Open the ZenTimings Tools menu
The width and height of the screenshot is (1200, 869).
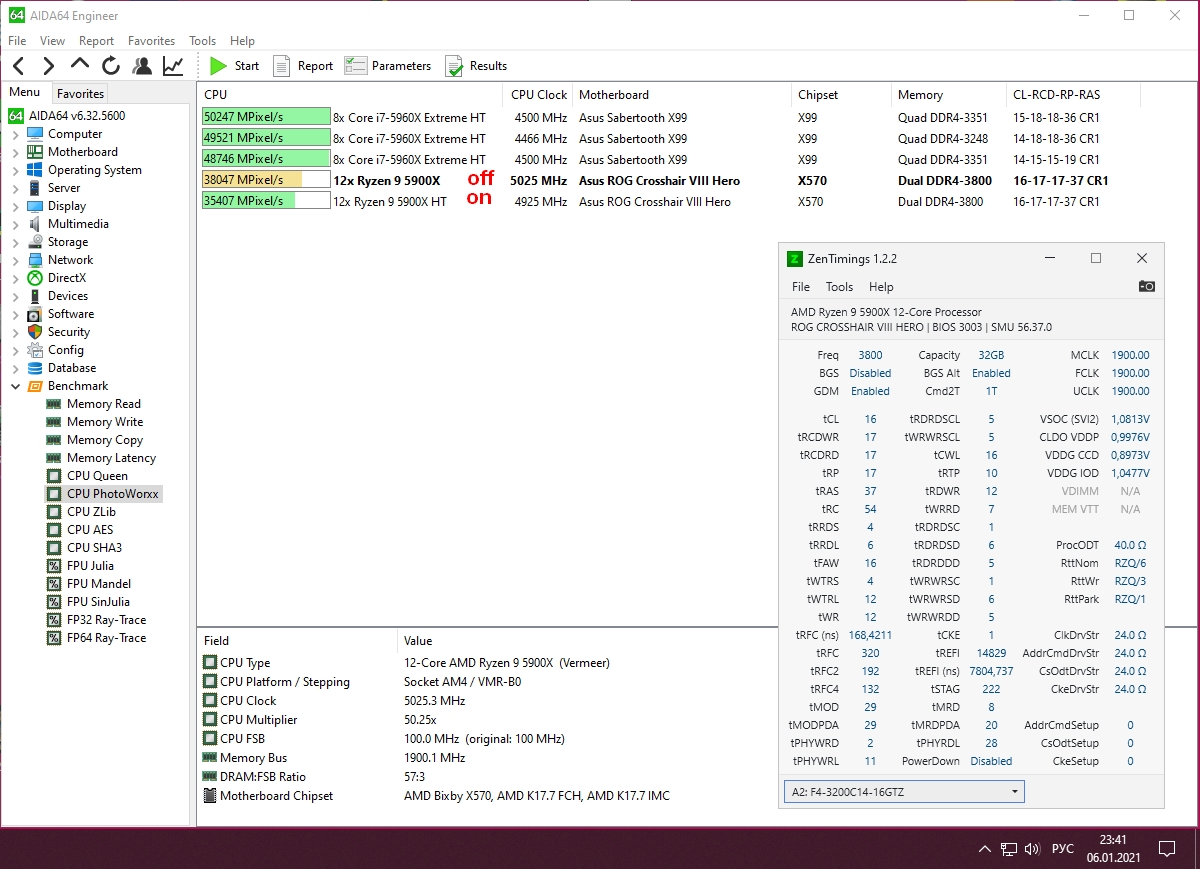tap(839, 286)
